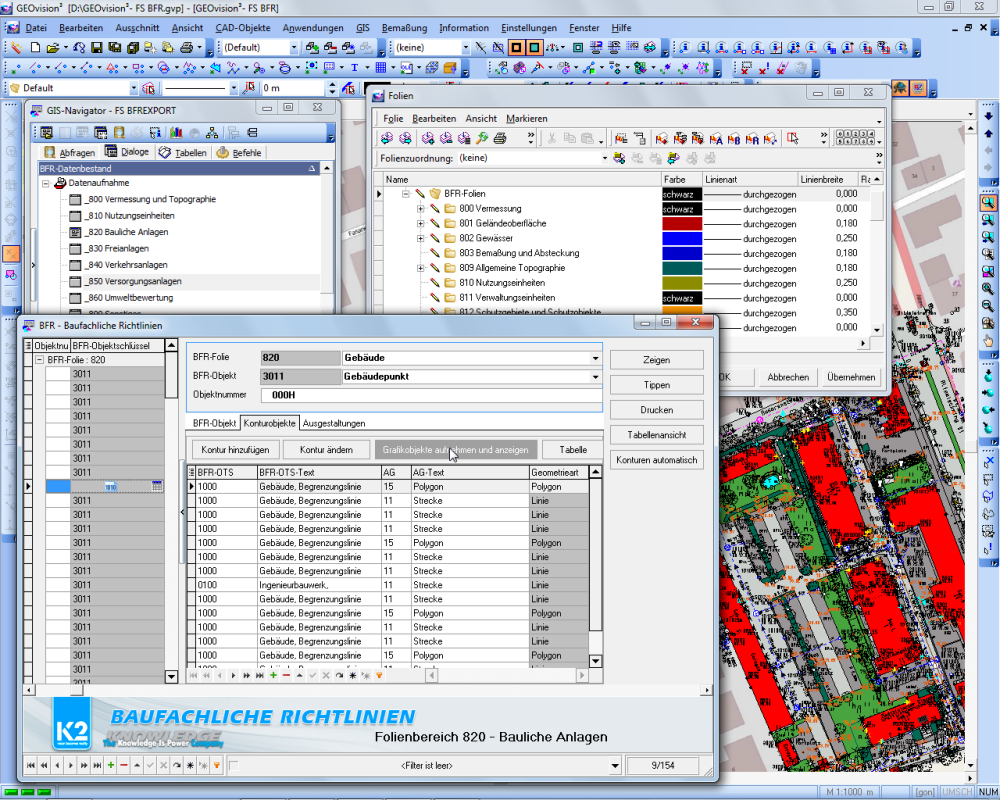Click the Folien toolbar icon marked with letter A

(716, 138)
